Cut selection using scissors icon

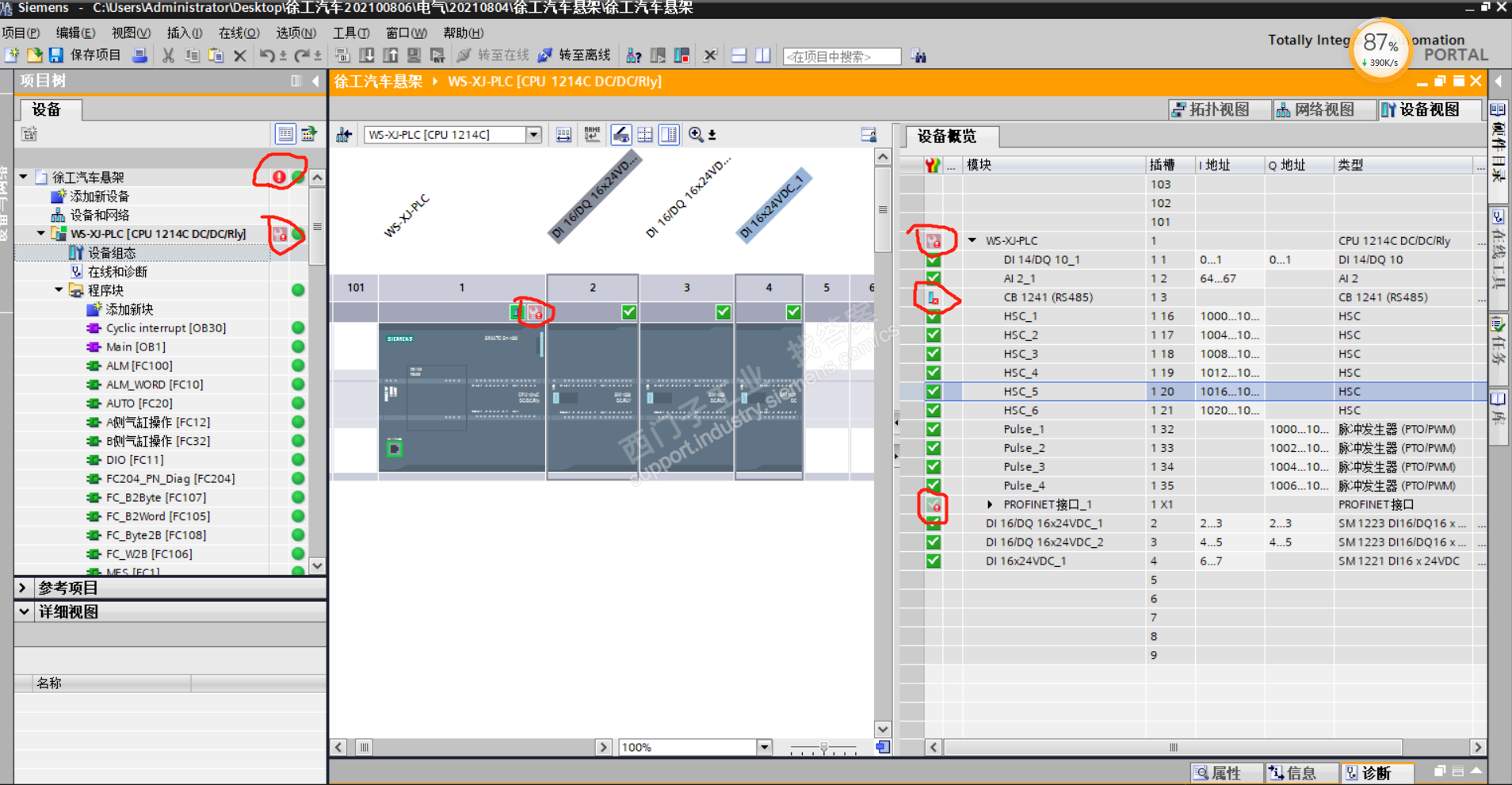point(168,56)
